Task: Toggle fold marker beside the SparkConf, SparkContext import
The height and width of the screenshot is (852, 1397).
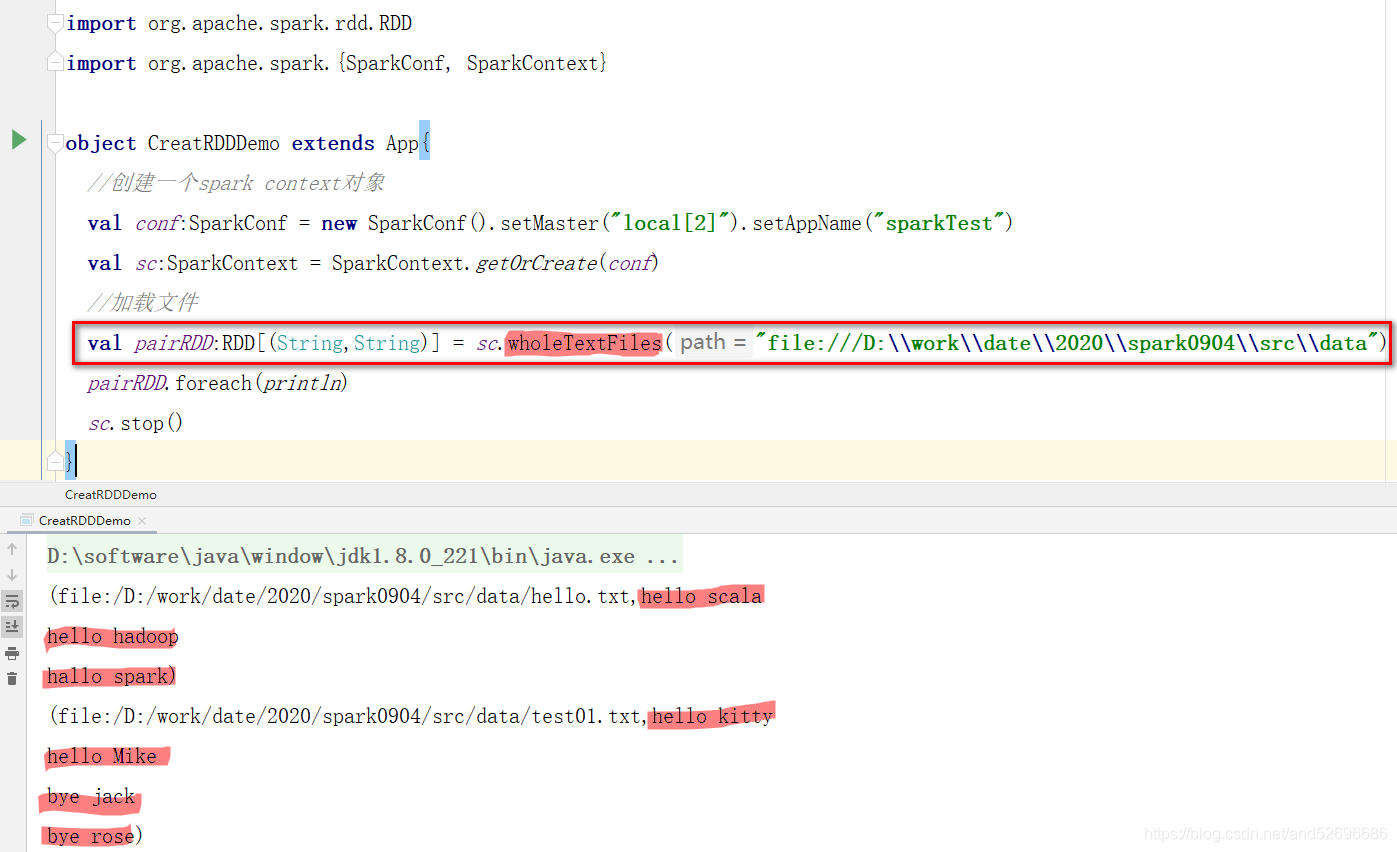Action: tap(56, 63)
